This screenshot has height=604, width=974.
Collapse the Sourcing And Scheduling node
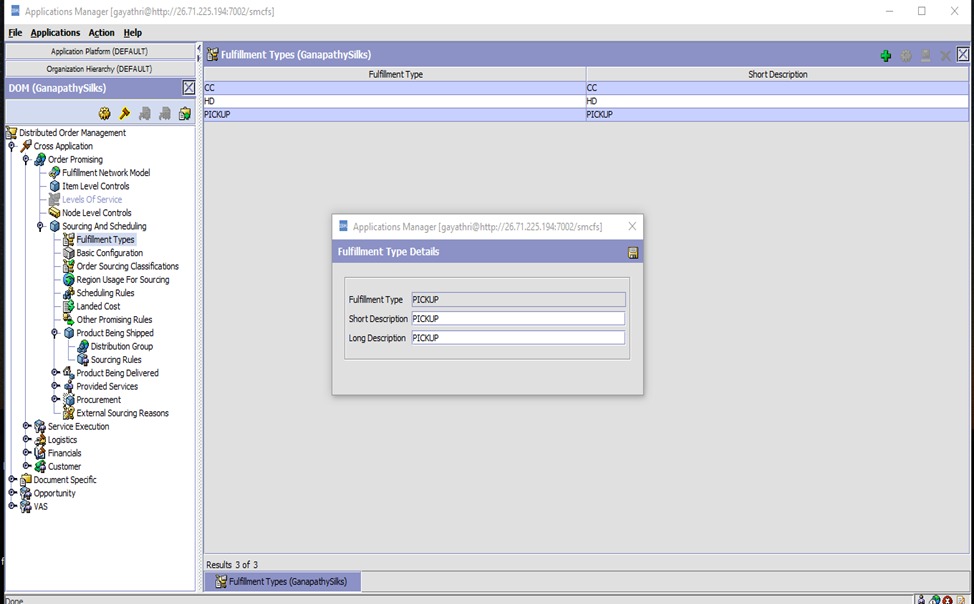[x=41, y=226]
